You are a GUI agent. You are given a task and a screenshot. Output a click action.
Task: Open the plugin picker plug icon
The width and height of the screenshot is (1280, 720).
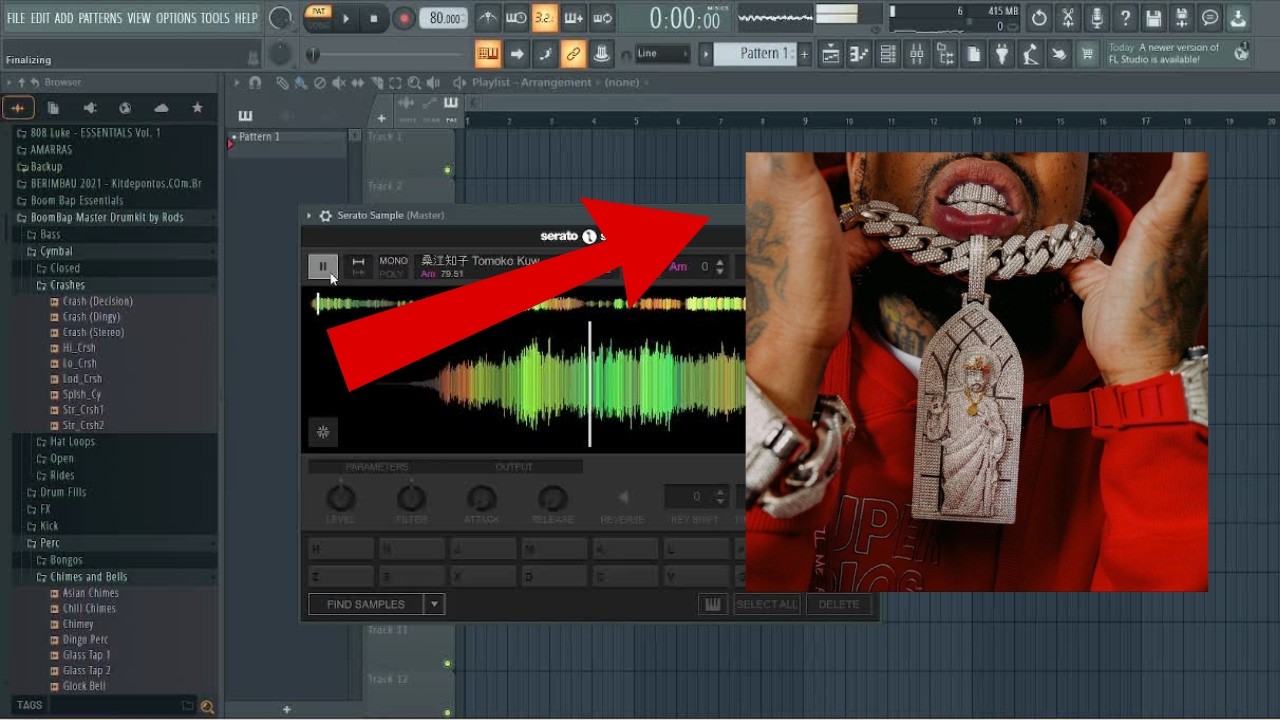tap(1002, 54)
